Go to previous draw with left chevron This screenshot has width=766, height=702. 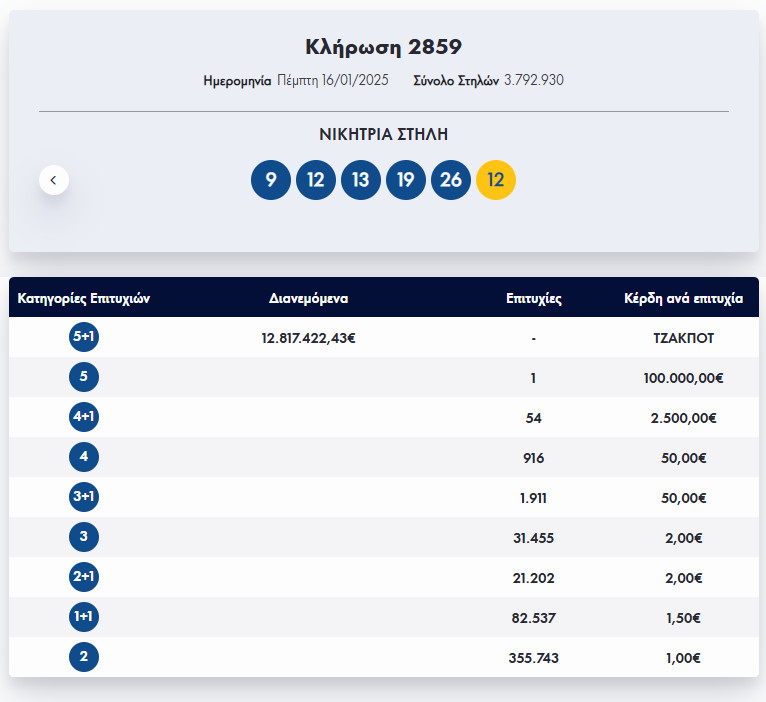[x=54, y=180]
